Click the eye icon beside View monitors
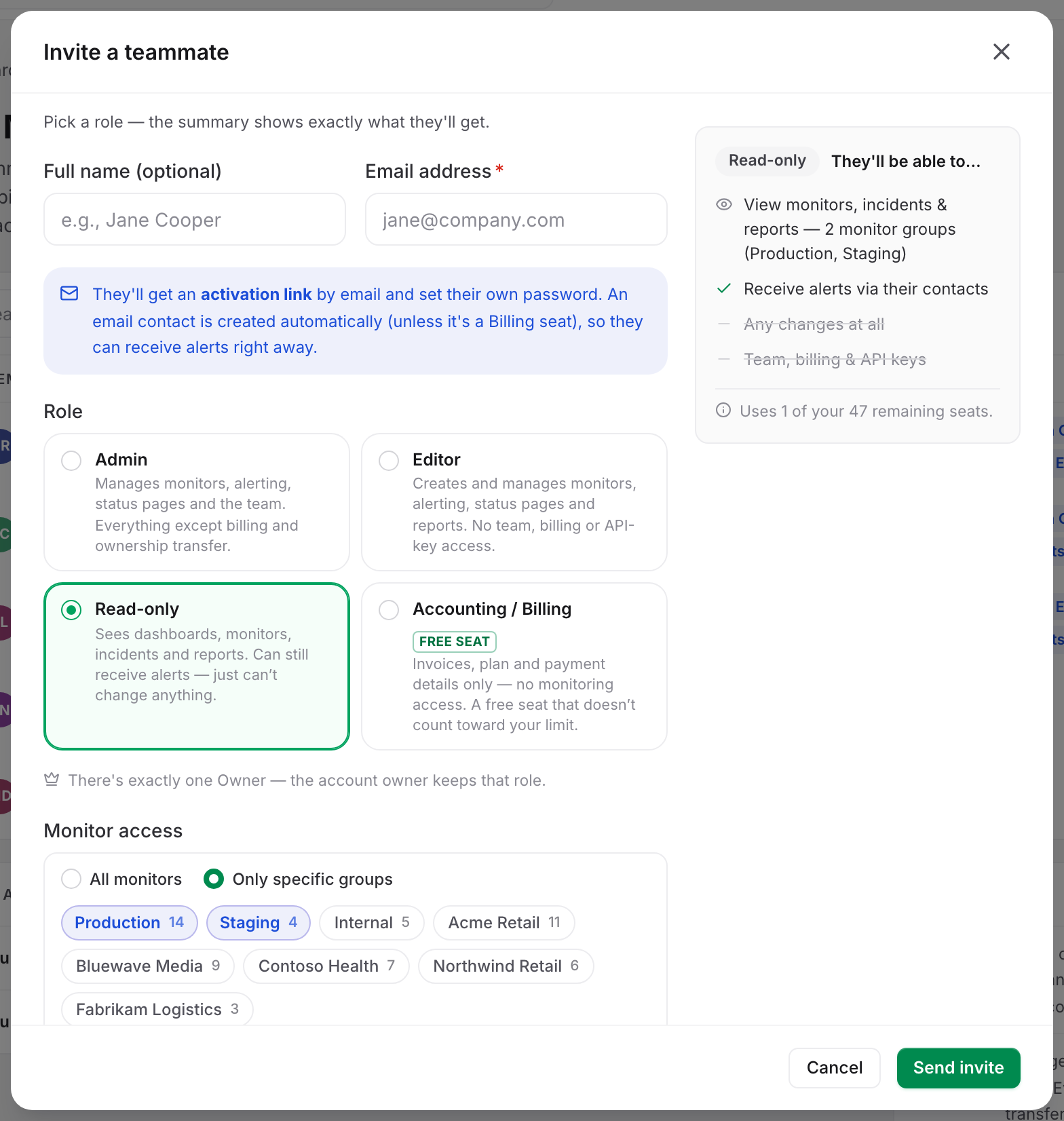This screenshot has height=1121, width=1064. point(724,204)
